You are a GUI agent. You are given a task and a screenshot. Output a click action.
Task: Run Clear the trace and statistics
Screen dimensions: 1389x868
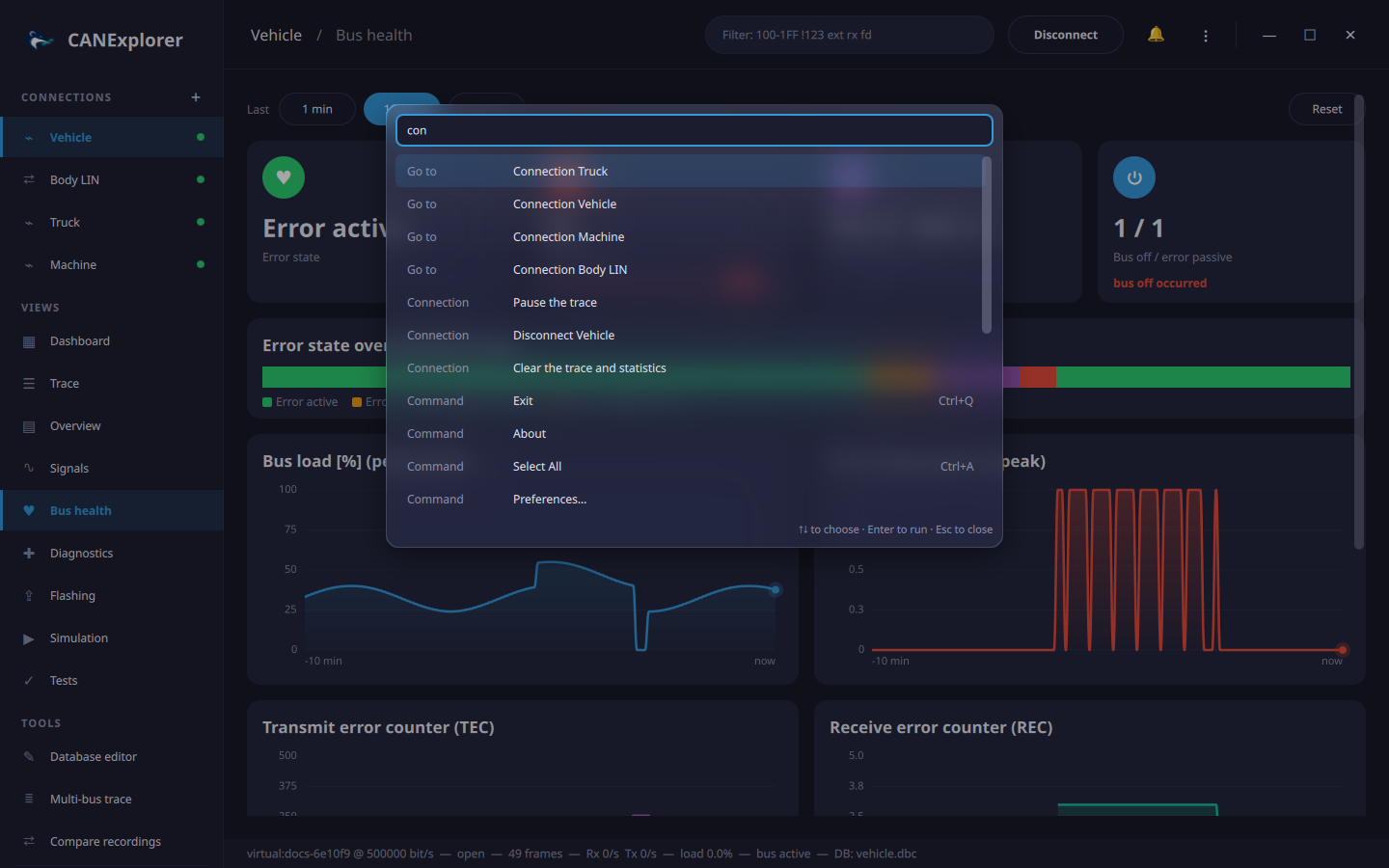point(689,368)
